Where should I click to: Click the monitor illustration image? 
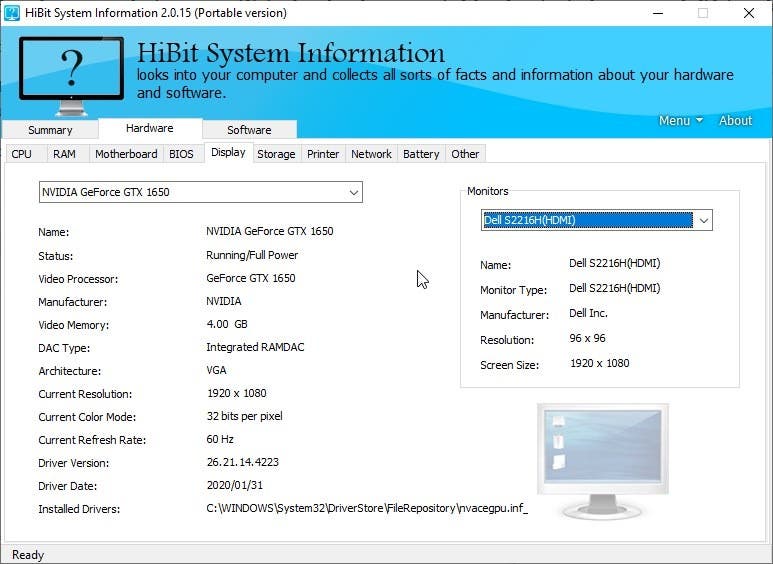click(x=602, y=460)
